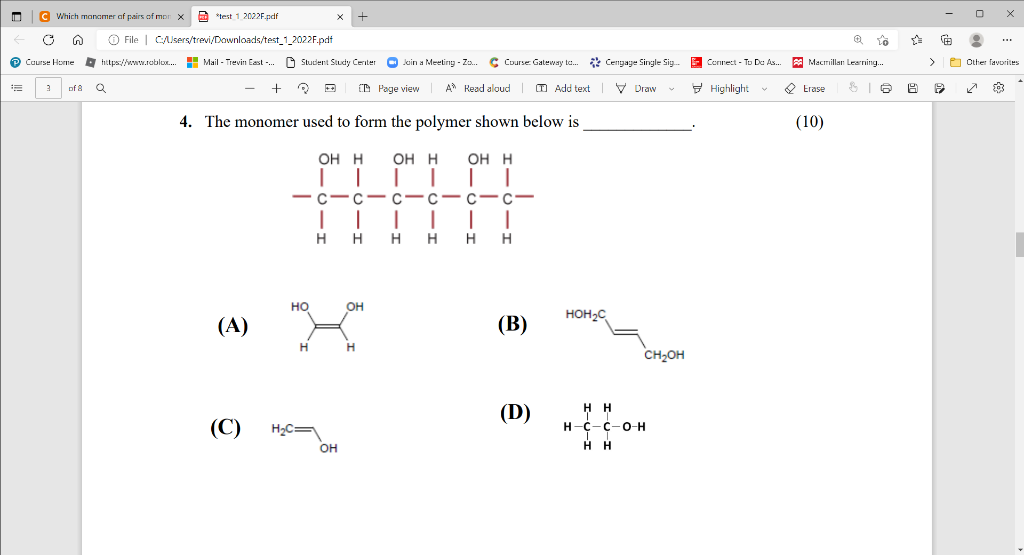Open the Course: Gateway bookmark
This screenshot has width=1024, height=555.
click(x=534, y=62)
